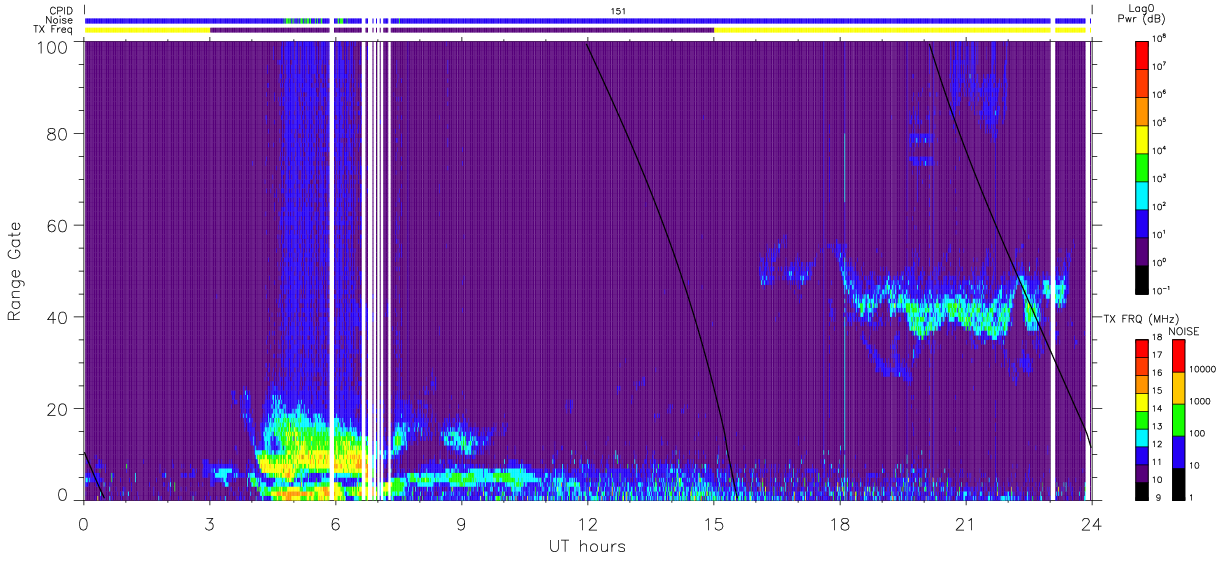
Task: Click the white data gap near hour 23
Action: [x=1052, y=270]
